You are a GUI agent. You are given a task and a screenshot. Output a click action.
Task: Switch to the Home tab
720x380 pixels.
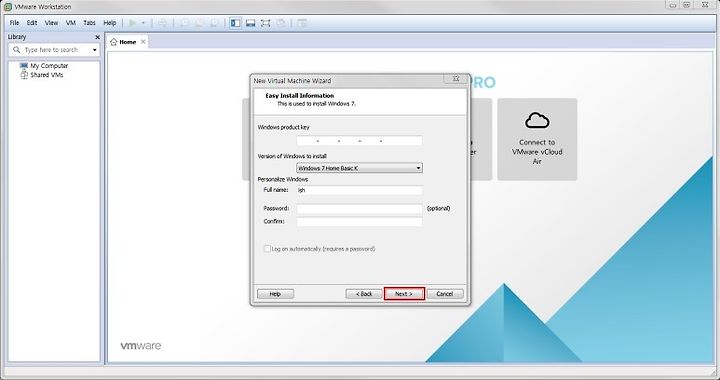pos(128,42)
